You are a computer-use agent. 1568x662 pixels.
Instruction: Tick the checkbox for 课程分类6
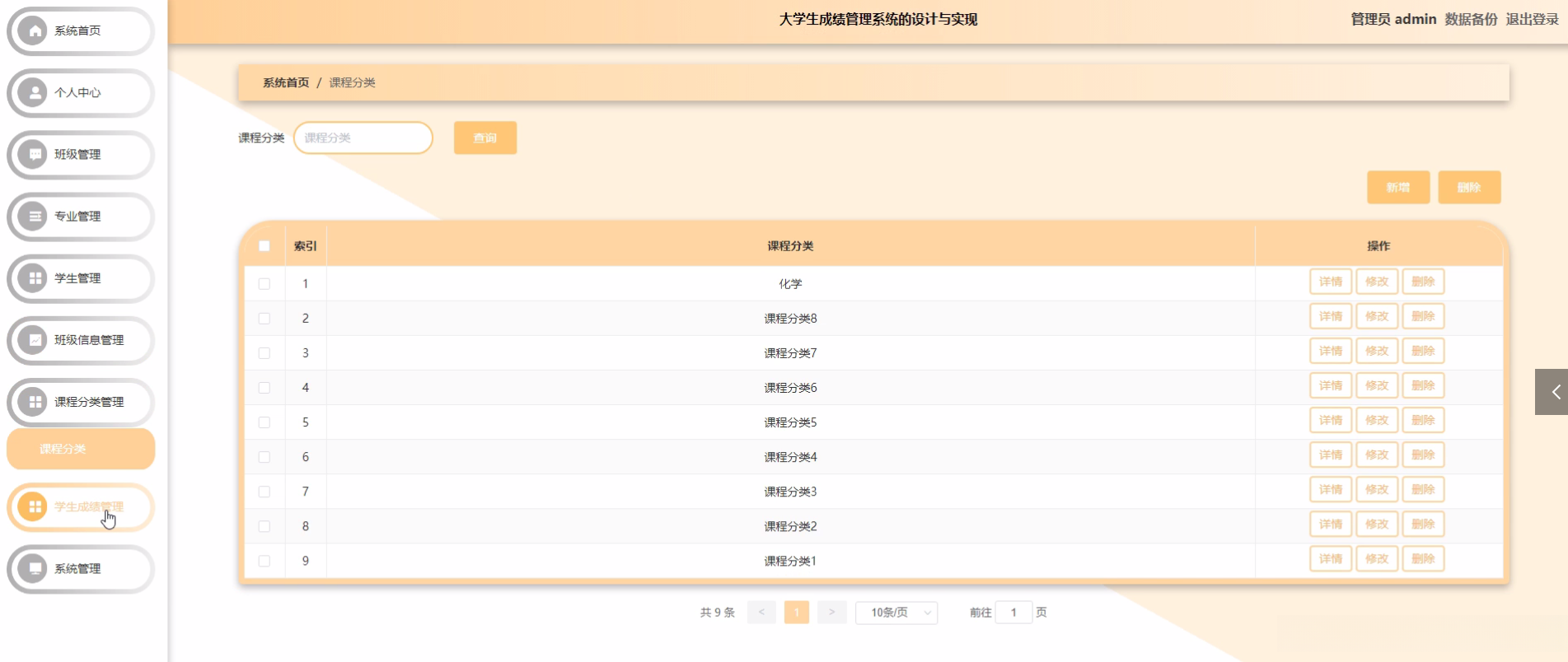pyautogui.click(x=264, y=388)
